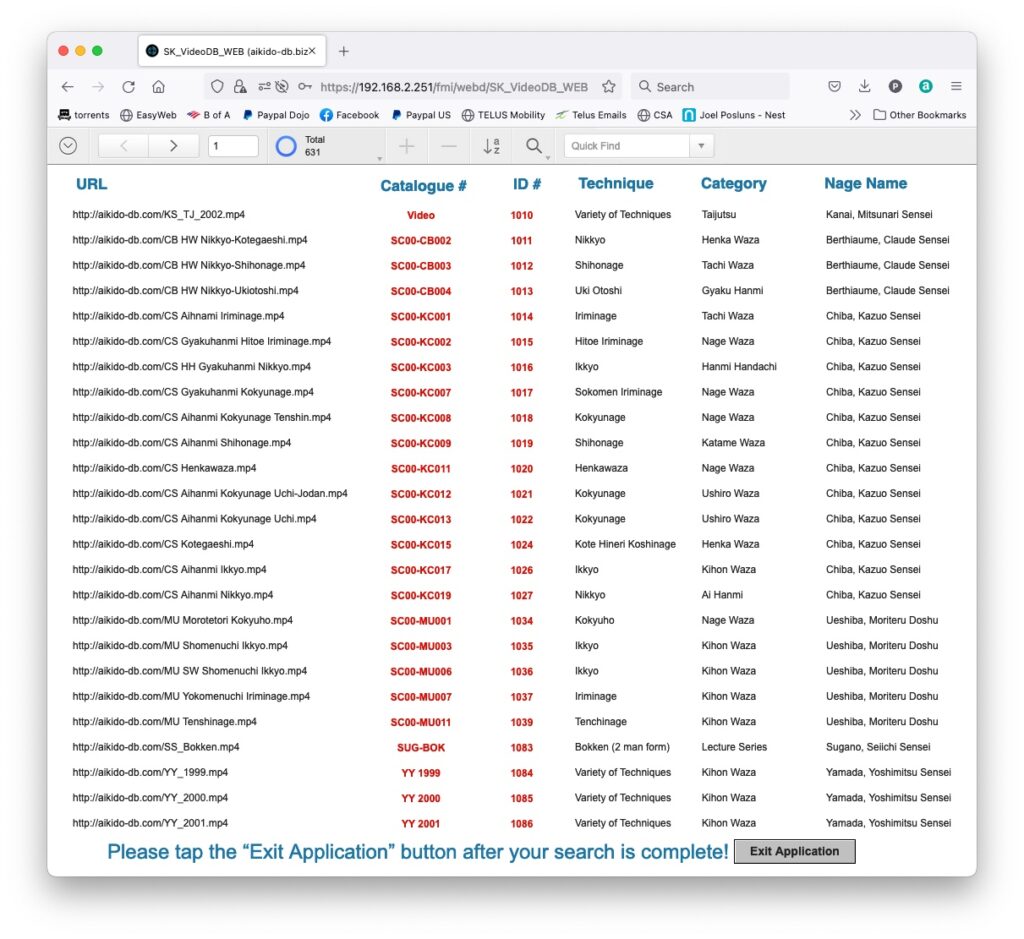
Task: Show site security info via the padlock icon
Action: [240, 87]
